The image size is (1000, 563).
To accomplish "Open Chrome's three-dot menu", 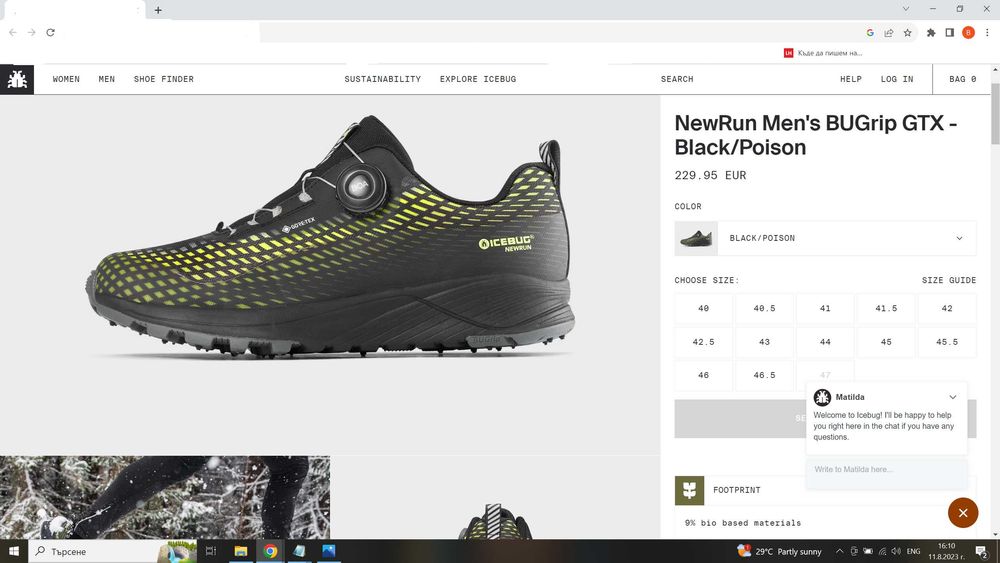I will pos(987,33).
